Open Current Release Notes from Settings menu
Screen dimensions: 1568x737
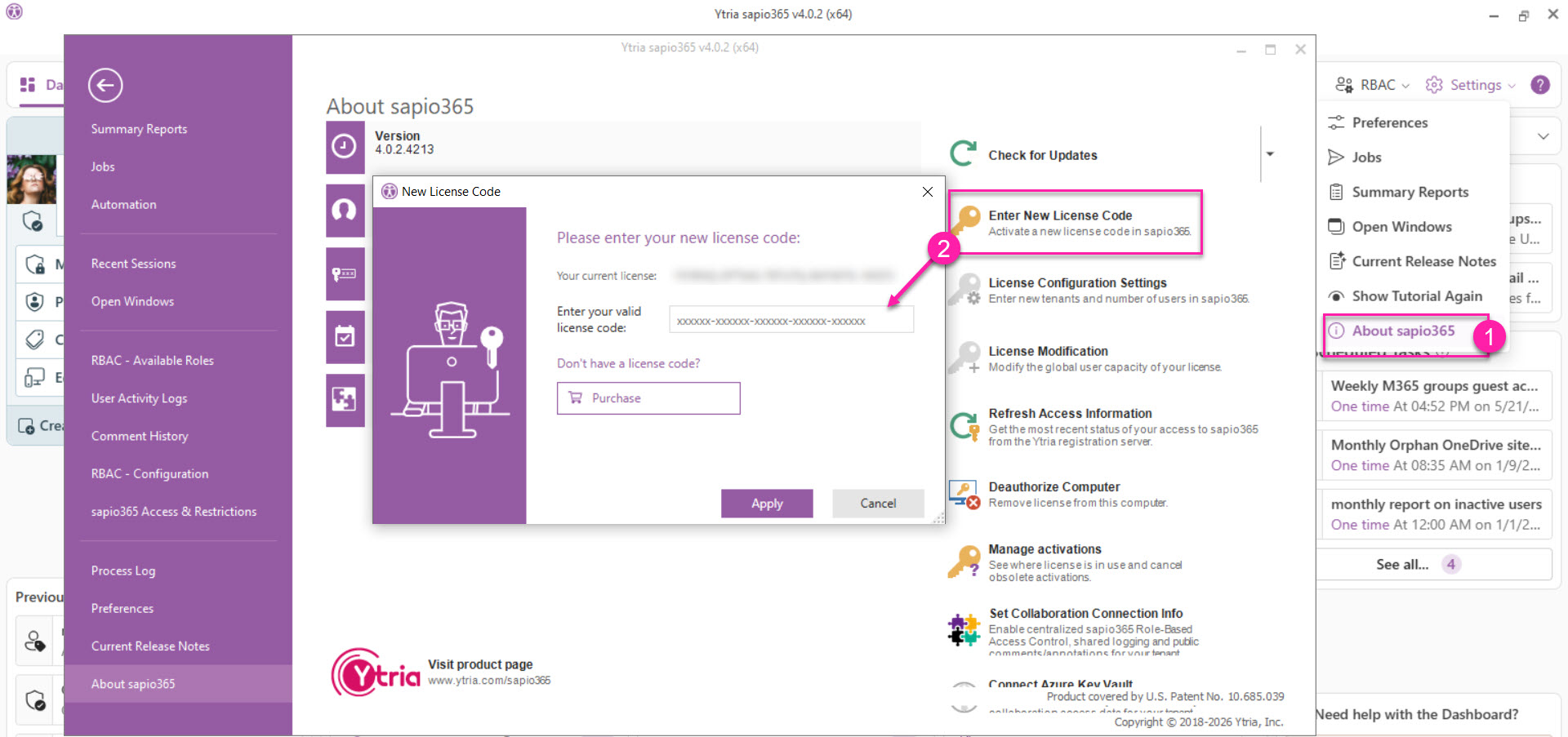click(1423, 261)
